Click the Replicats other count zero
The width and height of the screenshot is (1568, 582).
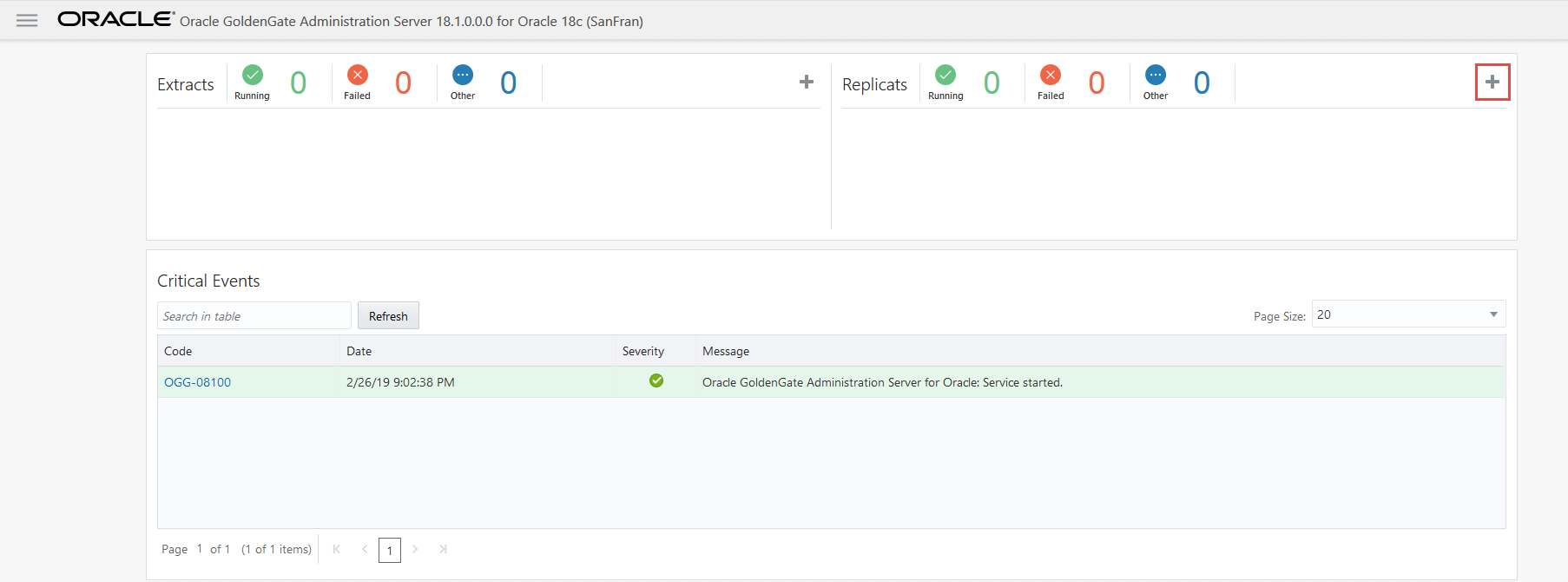click(1202, 83)
